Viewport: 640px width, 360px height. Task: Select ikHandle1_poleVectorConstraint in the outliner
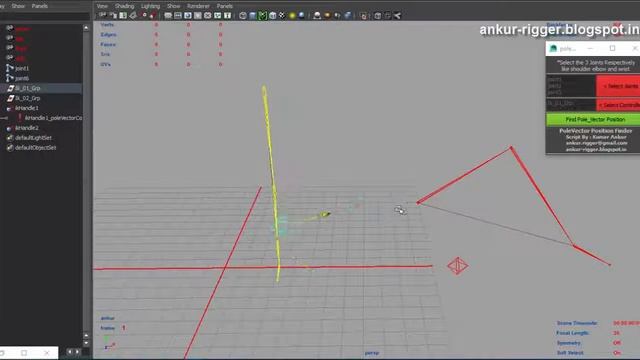point(53,118)
